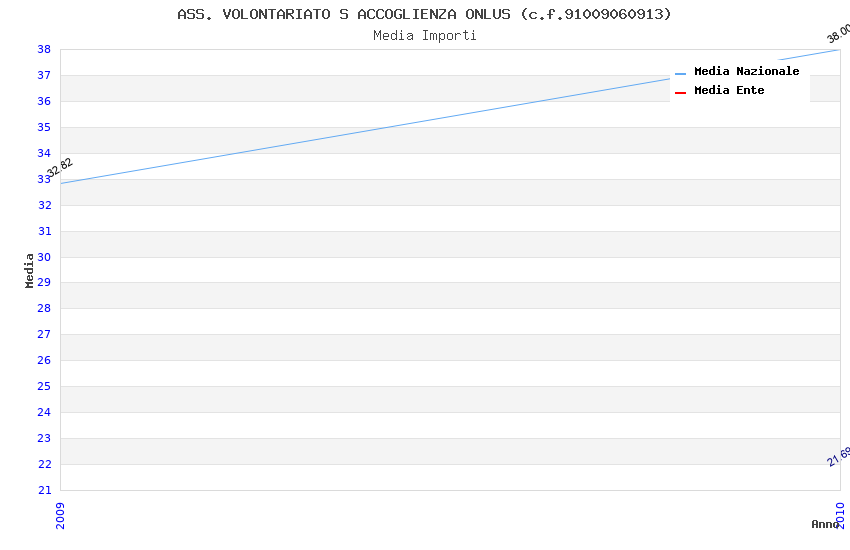Screen dimensions: 850x550
Task: Click the y-axis value 28
Action: tap(44, 308)
